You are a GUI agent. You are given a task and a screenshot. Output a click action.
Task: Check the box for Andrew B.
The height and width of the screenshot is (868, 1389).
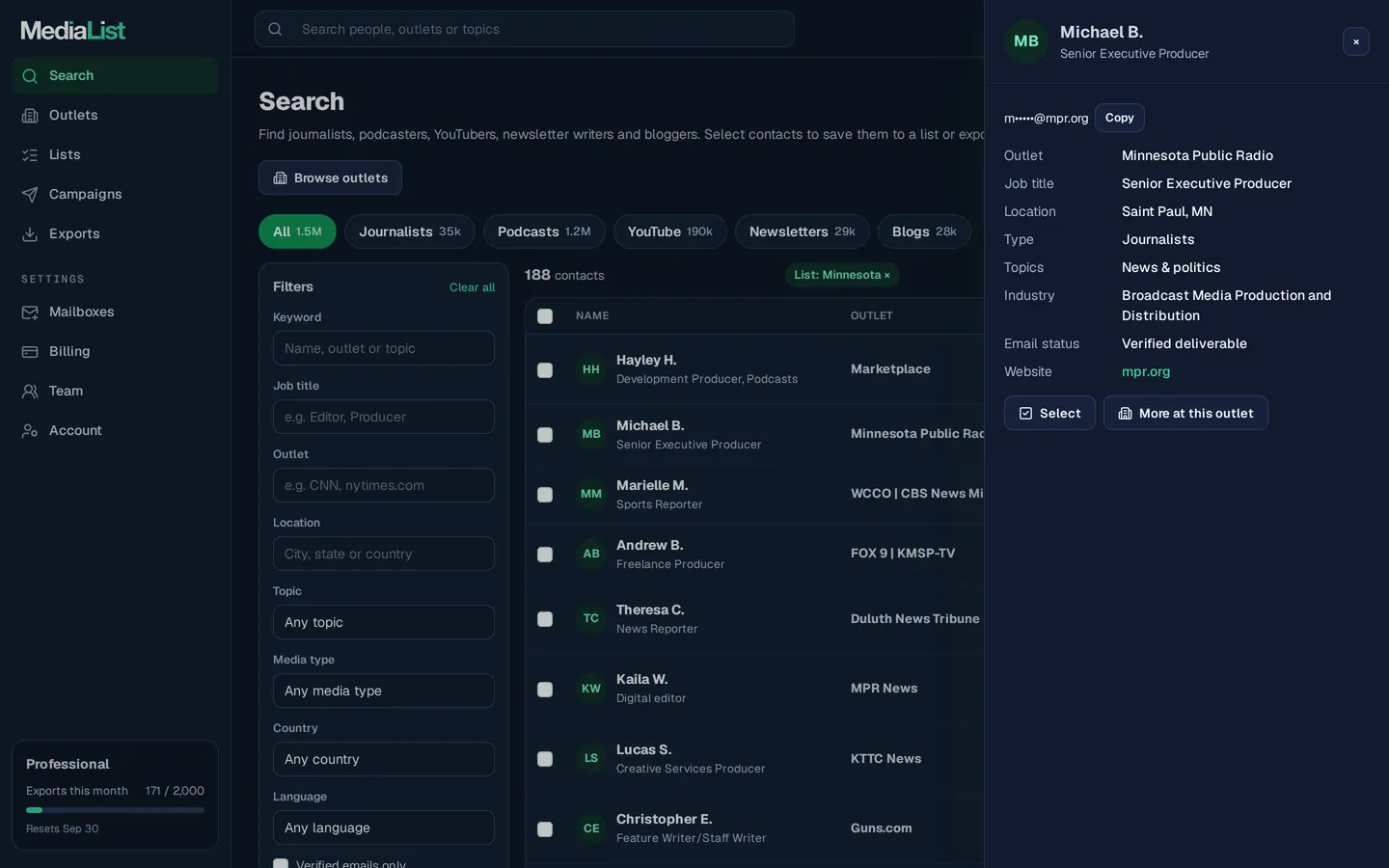click(545, 555)
